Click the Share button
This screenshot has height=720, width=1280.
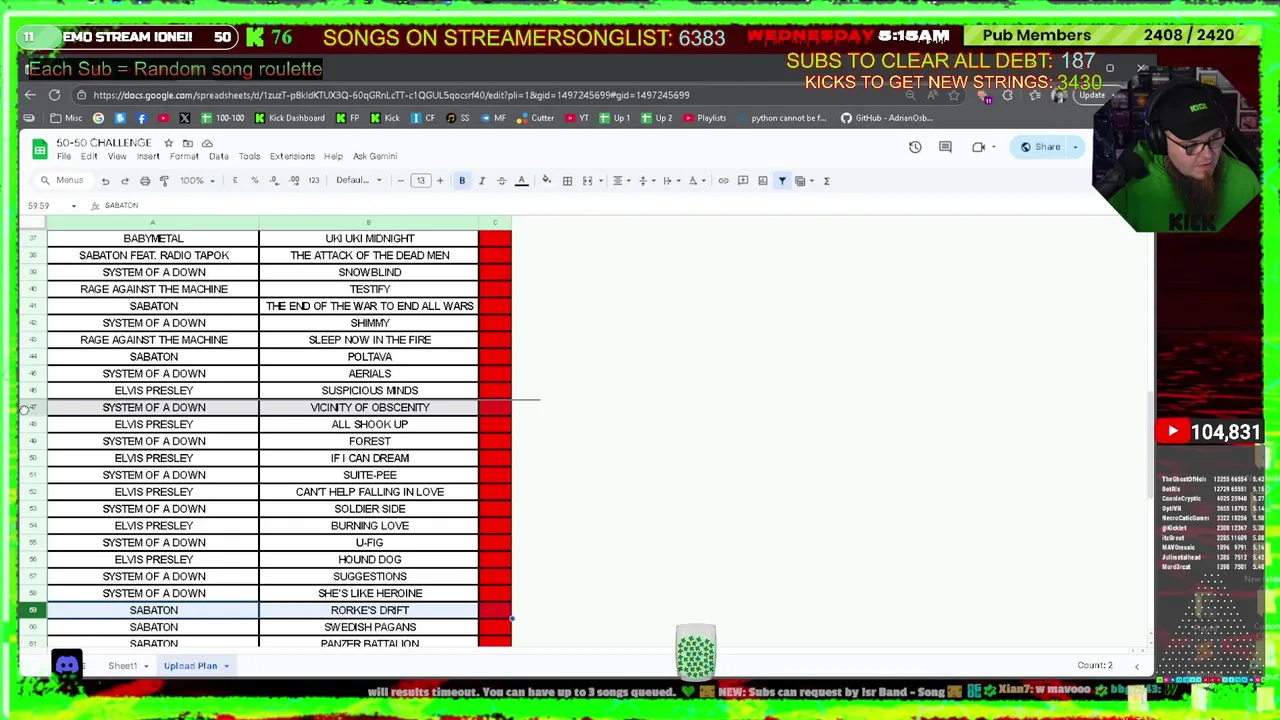pyautogui.click(x=1039, y=147)
